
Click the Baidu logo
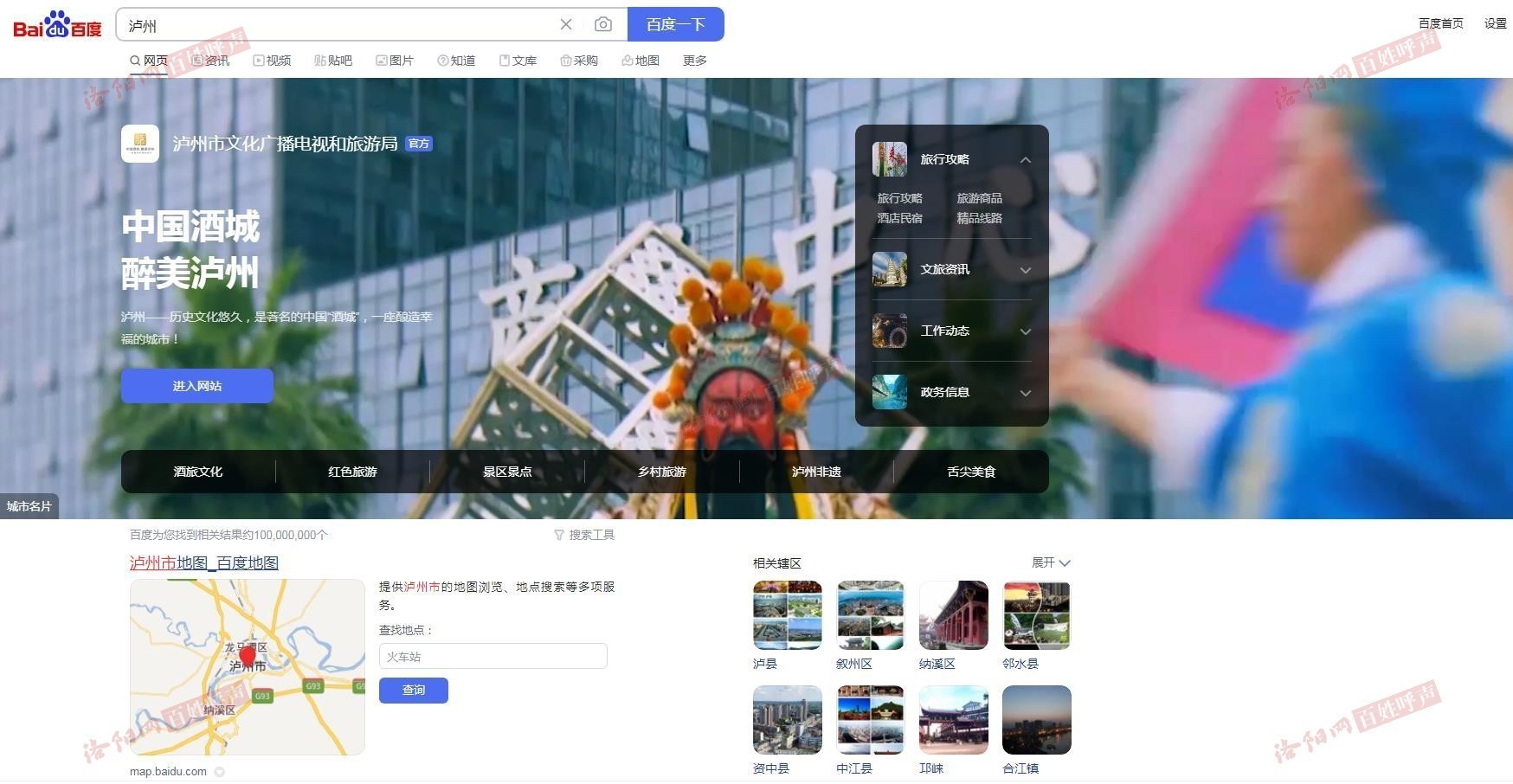pos(57,25)
